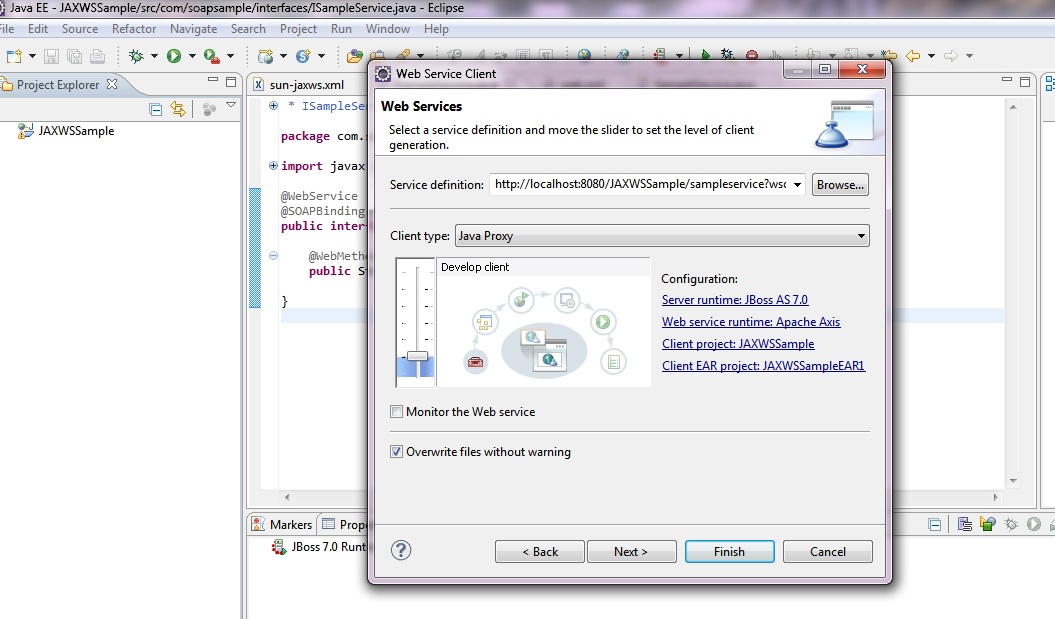Click the Finish button

coord(729,552)
